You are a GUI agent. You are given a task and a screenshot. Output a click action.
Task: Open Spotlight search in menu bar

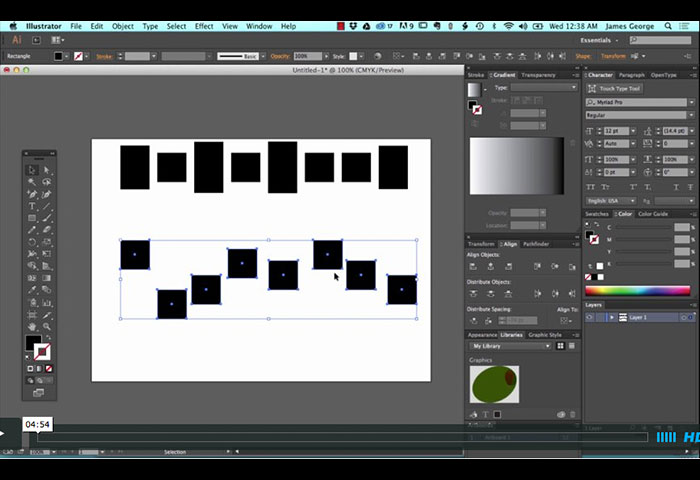668,26
